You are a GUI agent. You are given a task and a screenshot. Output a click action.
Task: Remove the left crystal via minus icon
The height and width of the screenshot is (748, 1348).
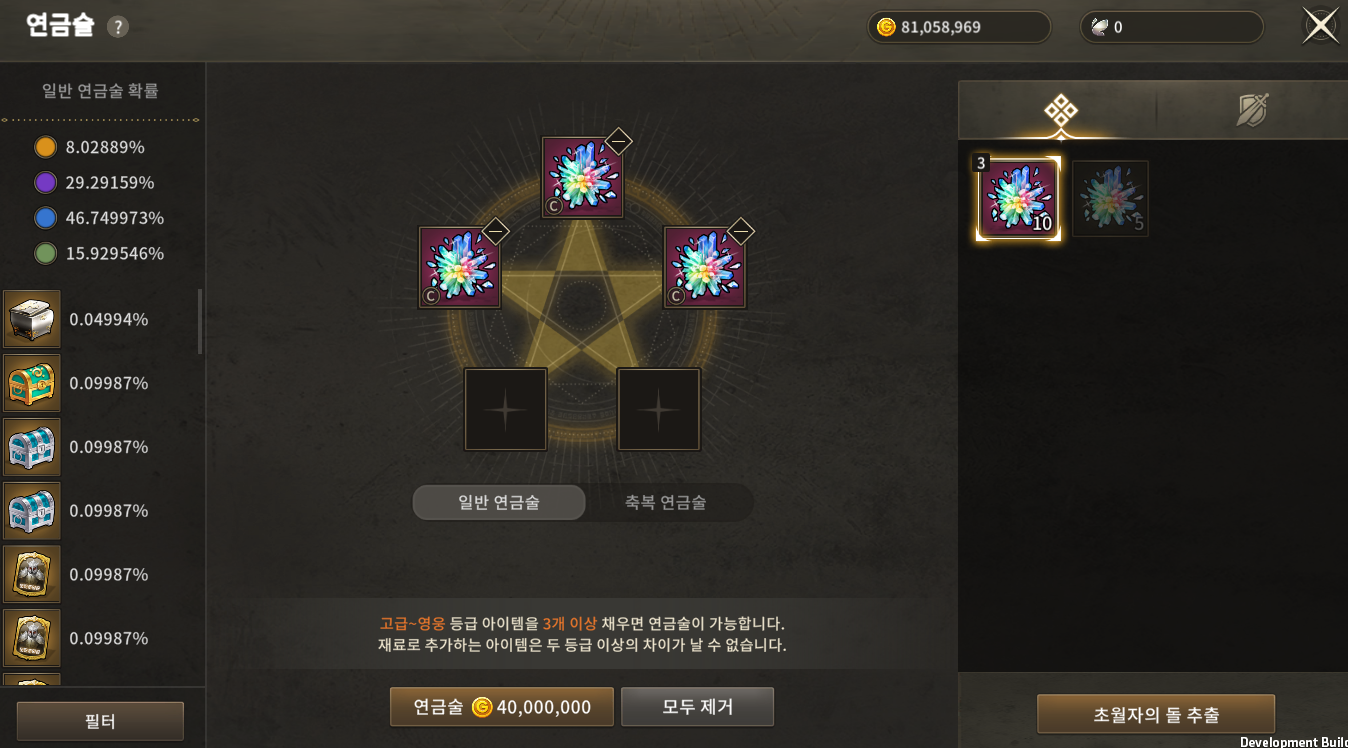coord(496,232)
